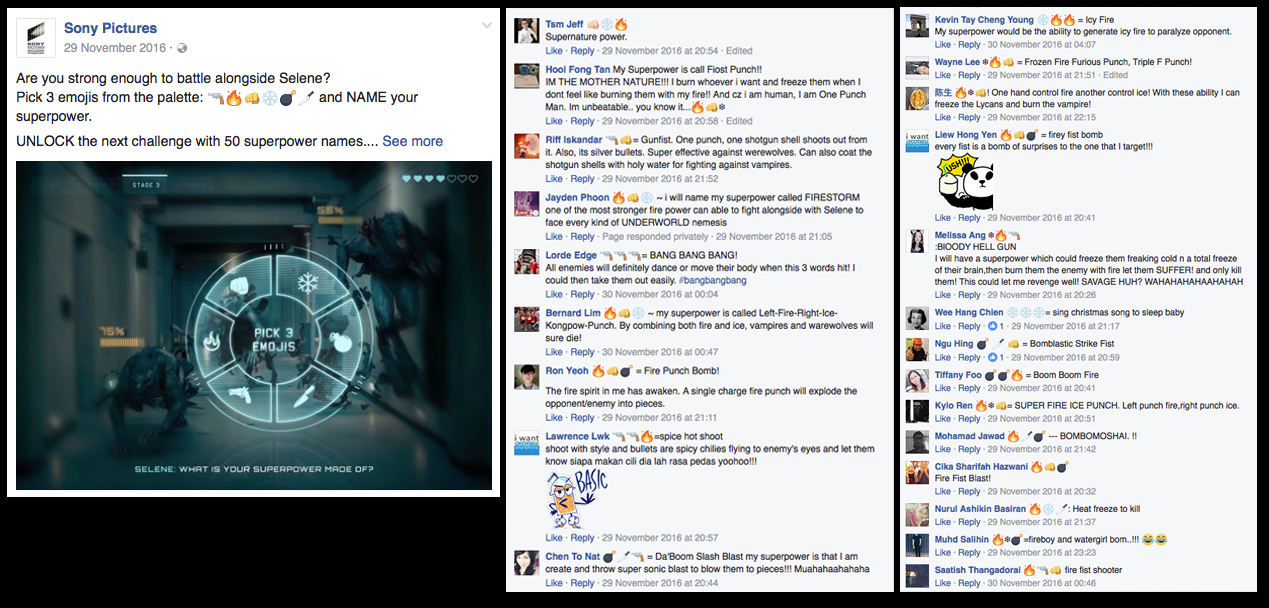
Task: Click BASIC sticker in Lawrence Lwk's comment
Action: 577,498
